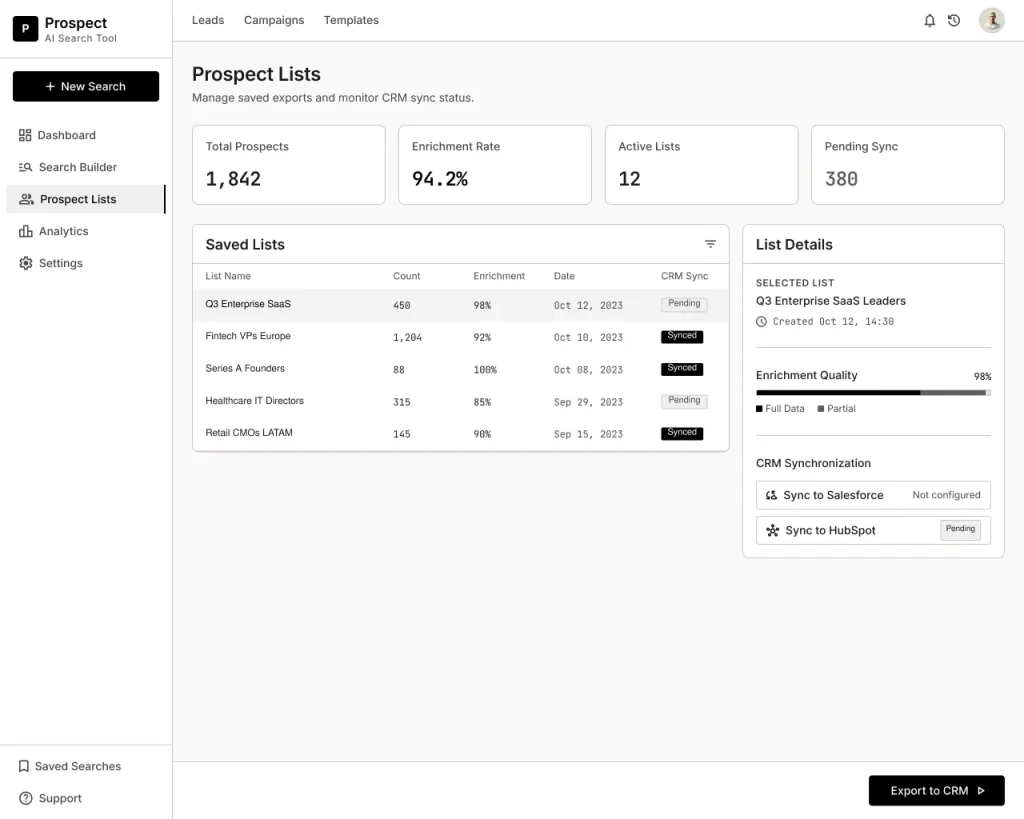Click Not configured status for Salesforce
The width and height of the screenshot is (1024, 819).
[946, 495]
